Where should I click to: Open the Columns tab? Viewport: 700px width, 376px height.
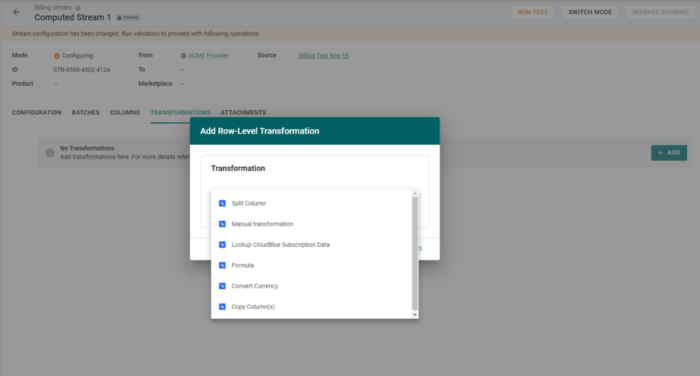pos(125,113)
